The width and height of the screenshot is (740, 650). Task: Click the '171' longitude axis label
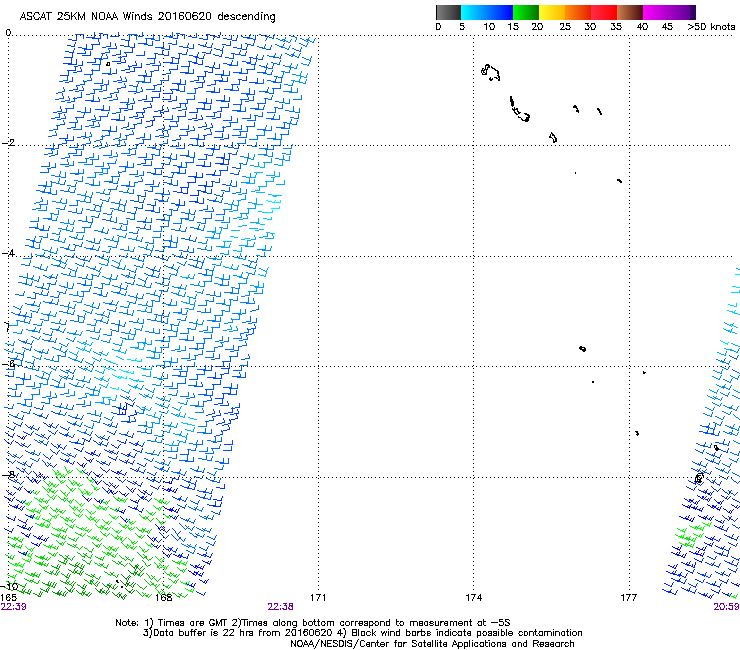click(x=318, y=598)
